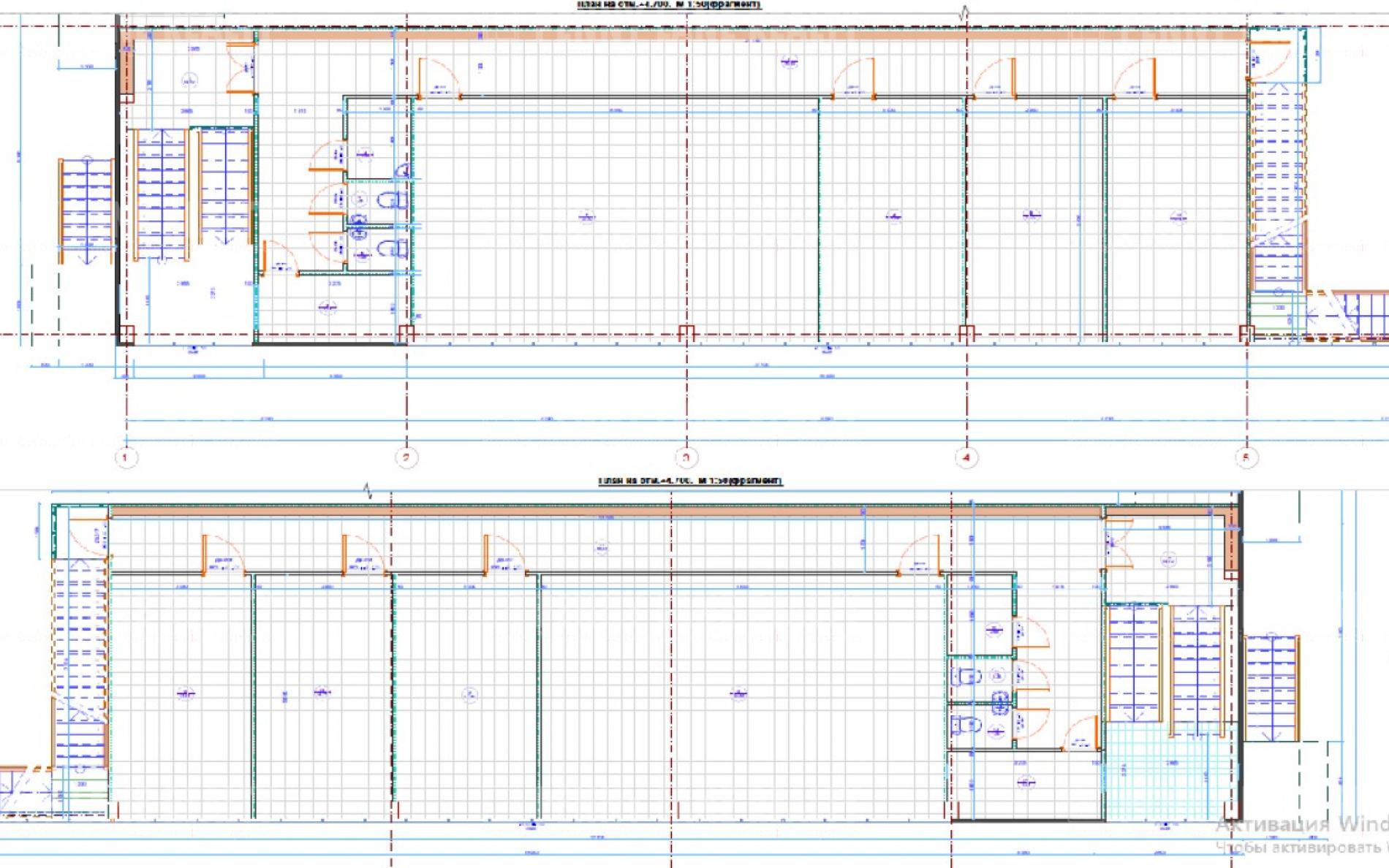Select exterior staircase right of bottom plan

click(x=1271, y=688)
